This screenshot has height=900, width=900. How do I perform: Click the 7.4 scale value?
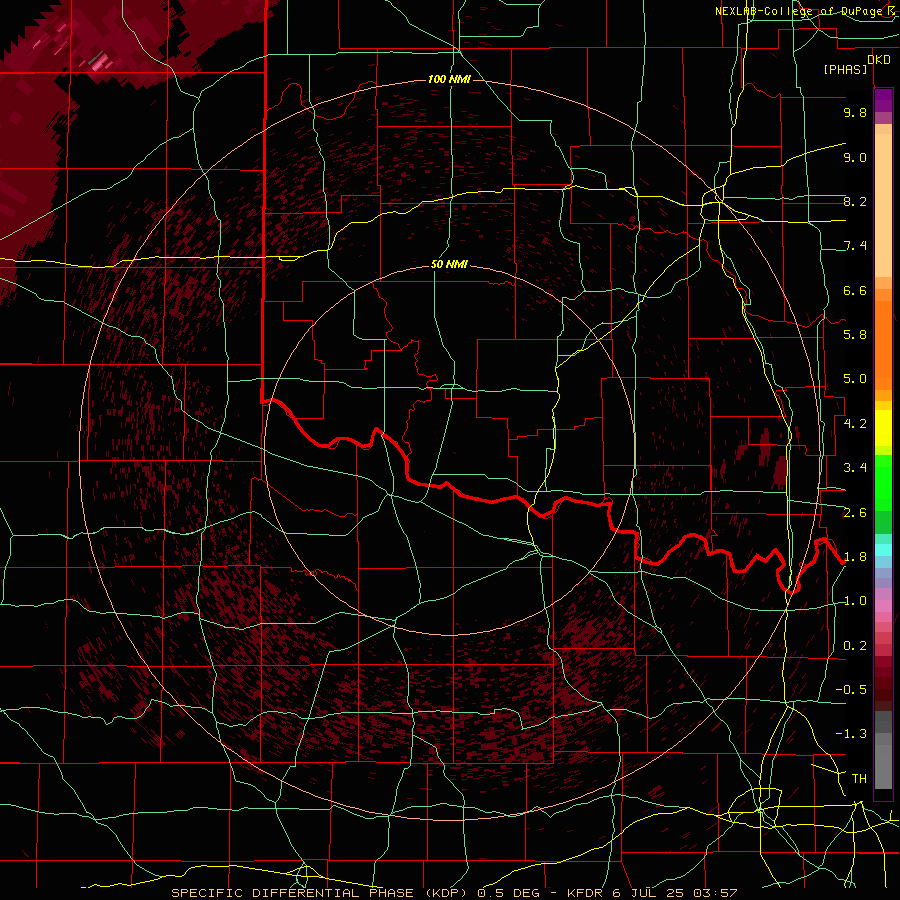click(855, 246)
